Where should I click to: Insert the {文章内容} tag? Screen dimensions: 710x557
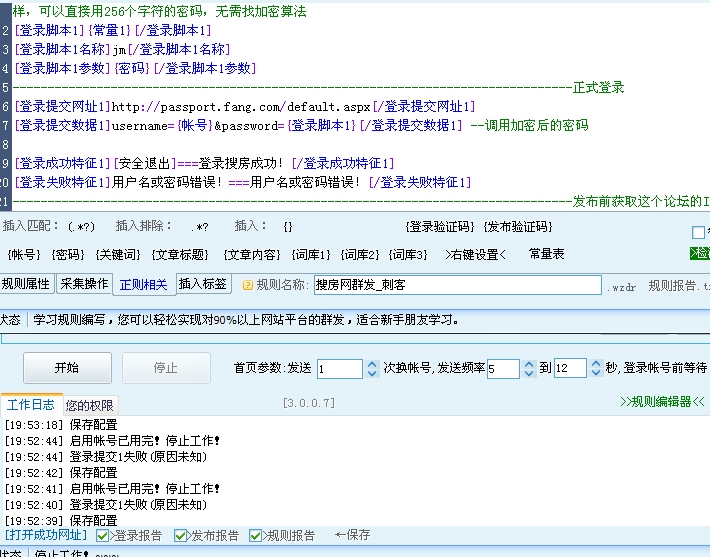[252, 254]
